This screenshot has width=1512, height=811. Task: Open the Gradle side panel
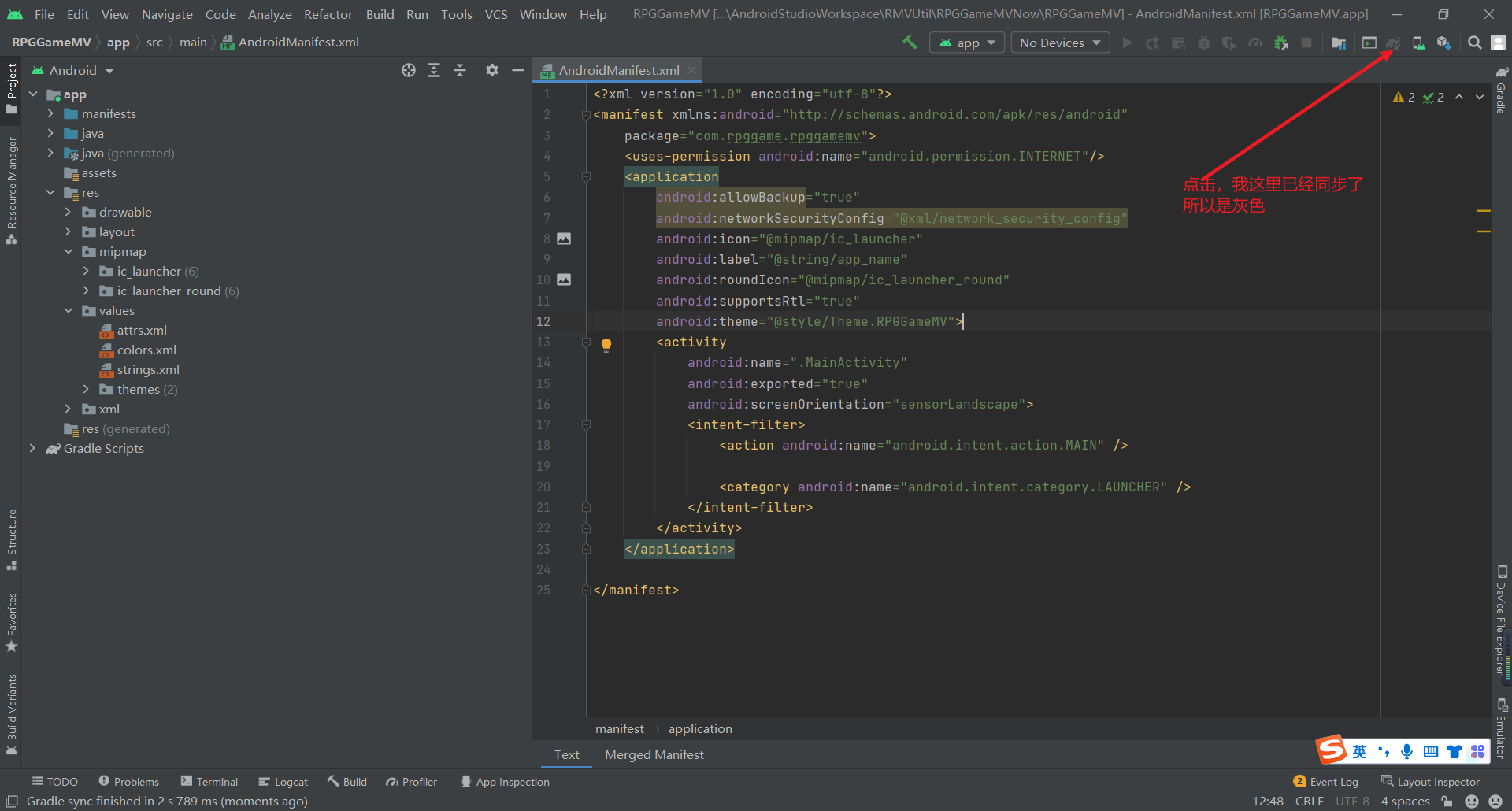pos(1501,91)
